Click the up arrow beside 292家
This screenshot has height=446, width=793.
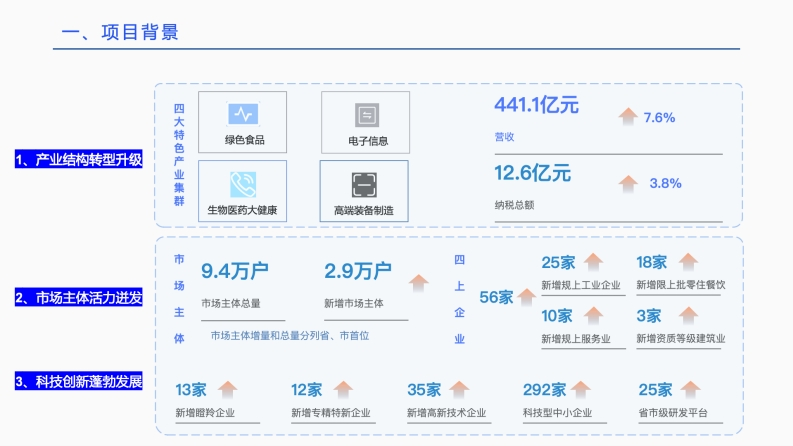coord(581,389)
